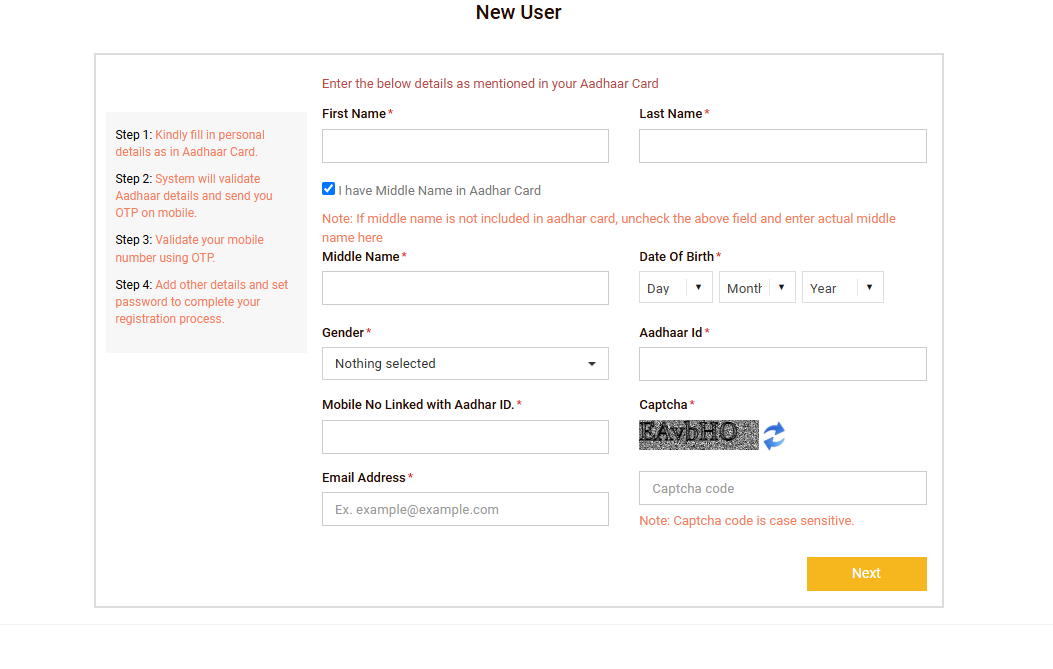Focus the Captcha code field

tap(782, 488)
